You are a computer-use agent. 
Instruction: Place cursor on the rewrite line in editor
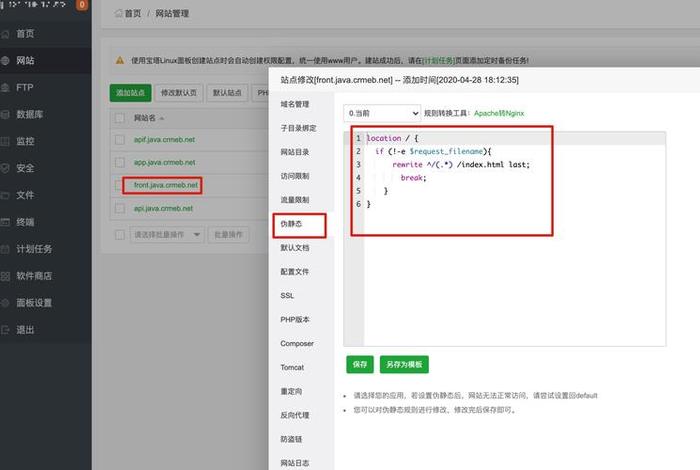pyautogui.click(x=461, y=165)
